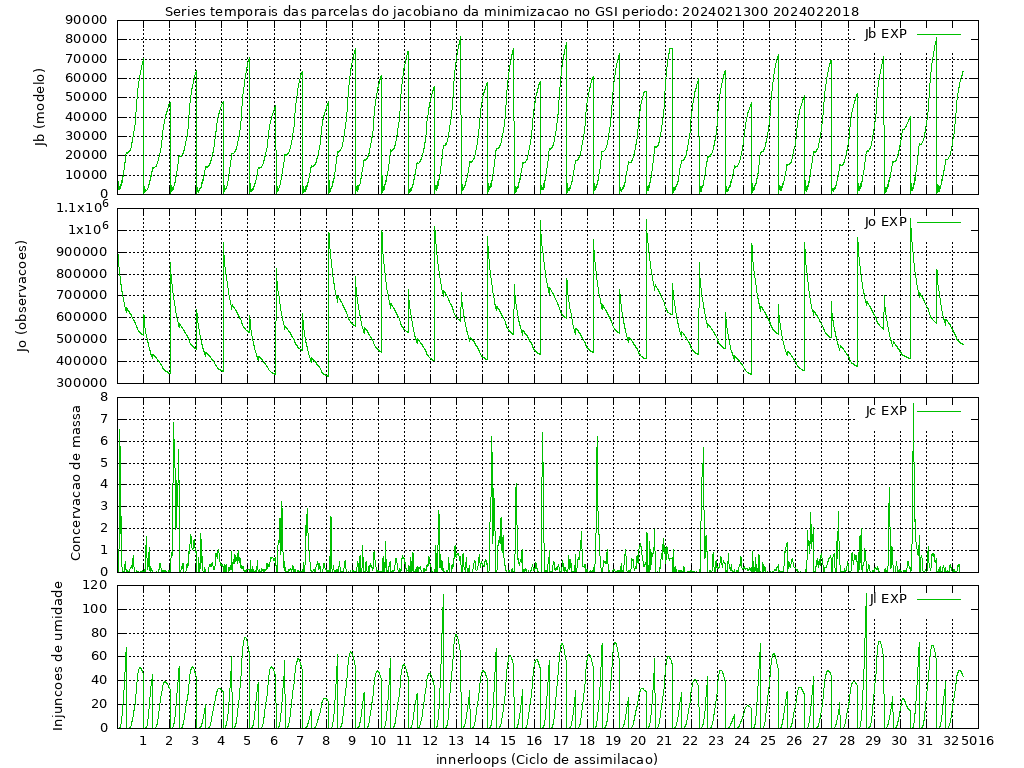Click x-axis tick label 24
The height and width of the screenshot is (768, 1024).
(742, 741)
